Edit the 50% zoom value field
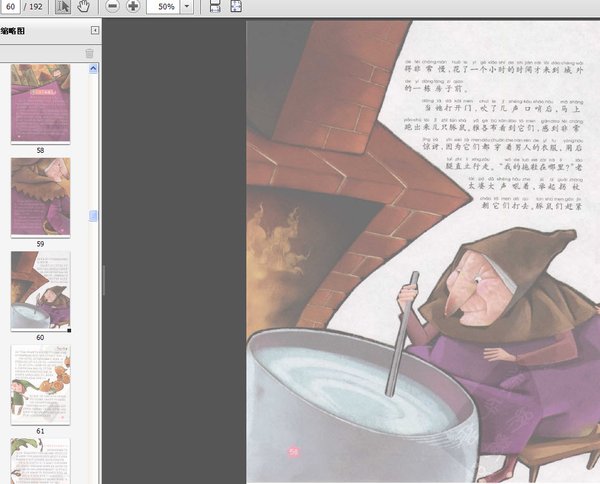This screenshot has width=600, height=484. tap(163, 7)
